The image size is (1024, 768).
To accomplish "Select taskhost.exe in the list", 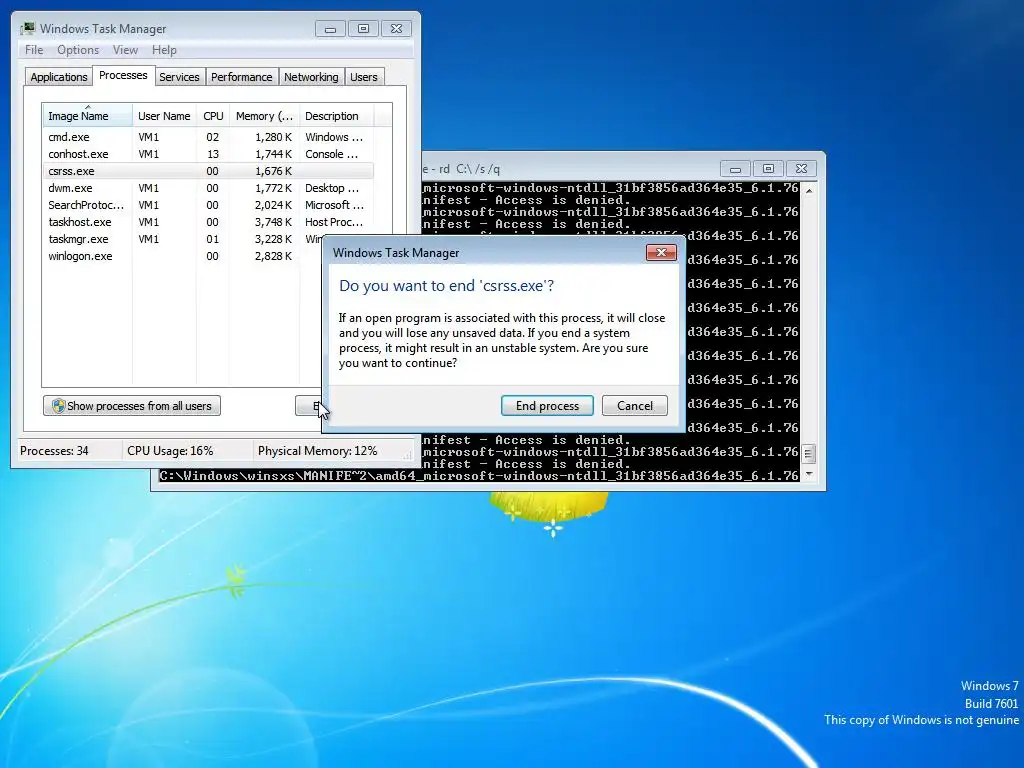I will [208, 222].
